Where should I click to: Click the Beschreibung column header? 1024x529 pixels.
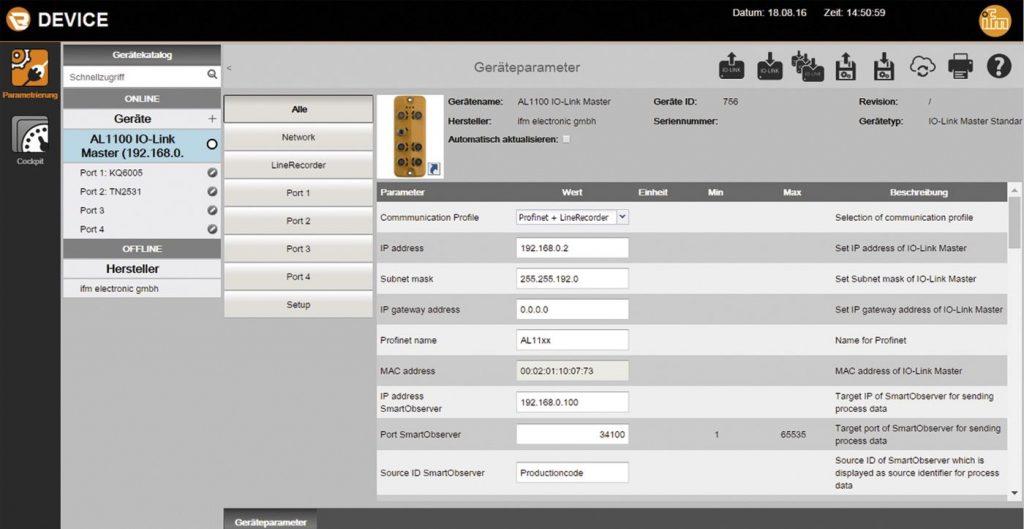[919, 192]
